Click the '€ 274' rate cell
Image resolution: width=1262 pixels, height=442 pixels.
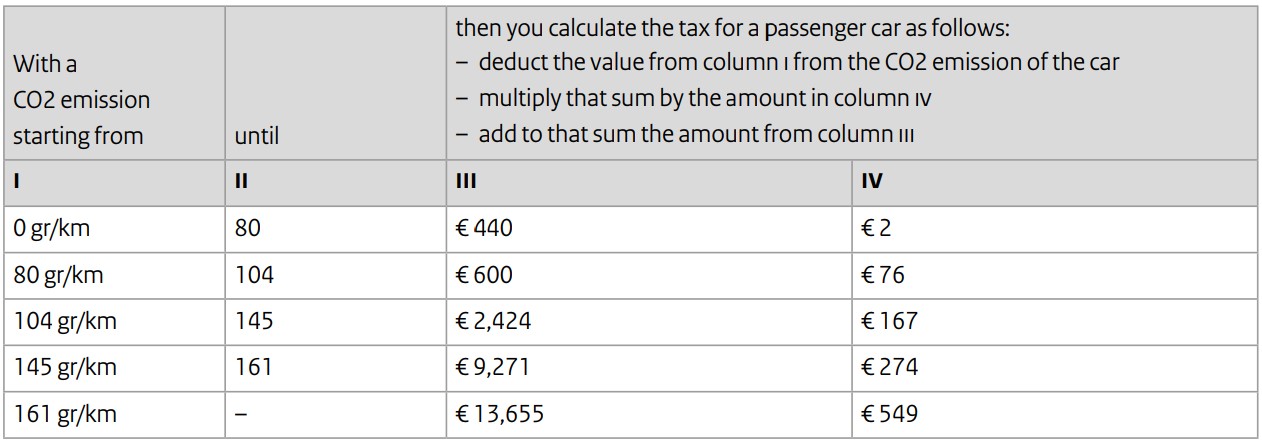1055,367
